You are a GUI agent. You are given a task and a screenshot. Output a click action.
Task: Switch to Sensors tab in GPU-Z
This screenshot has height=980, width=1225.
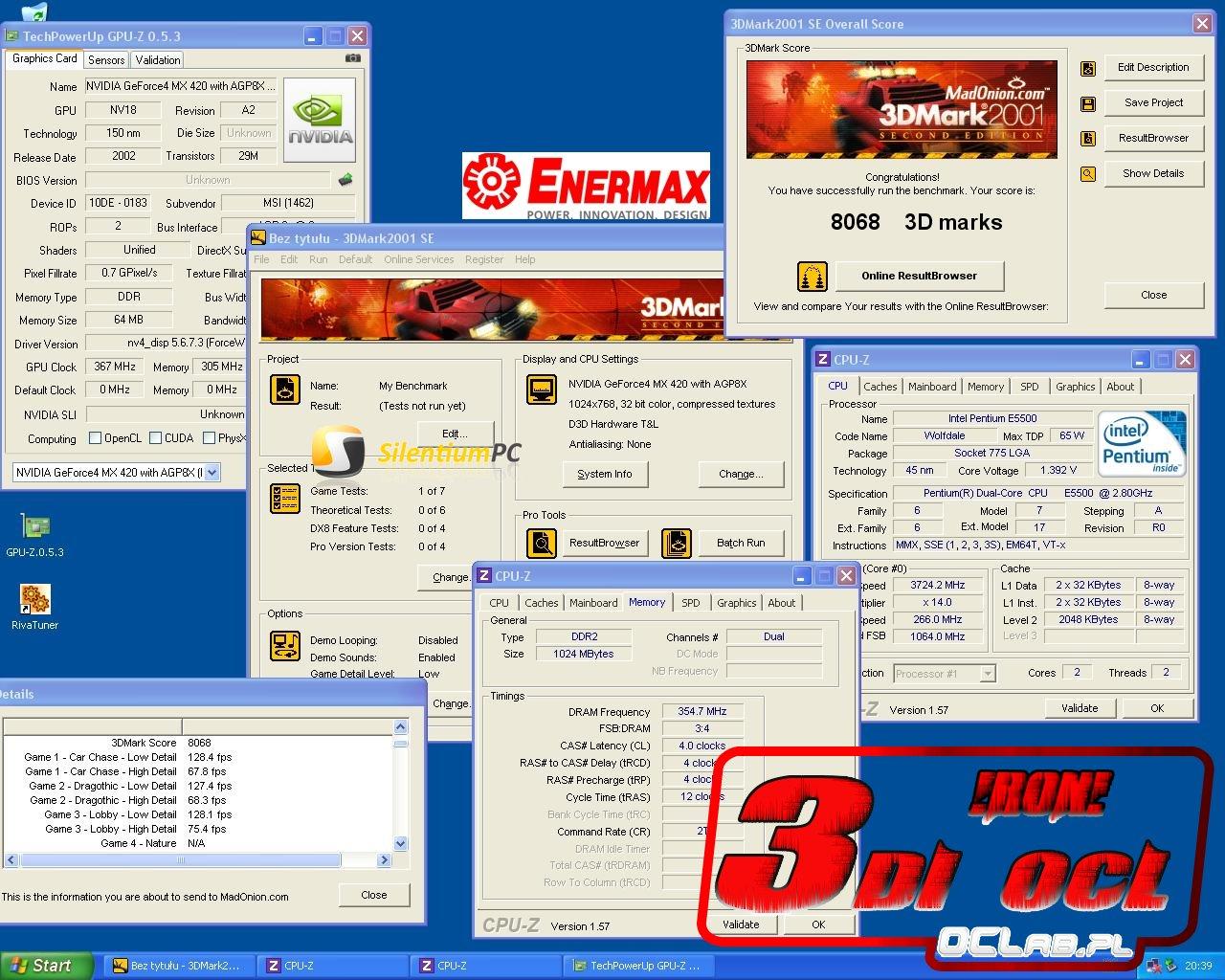[x=106, y=59]
